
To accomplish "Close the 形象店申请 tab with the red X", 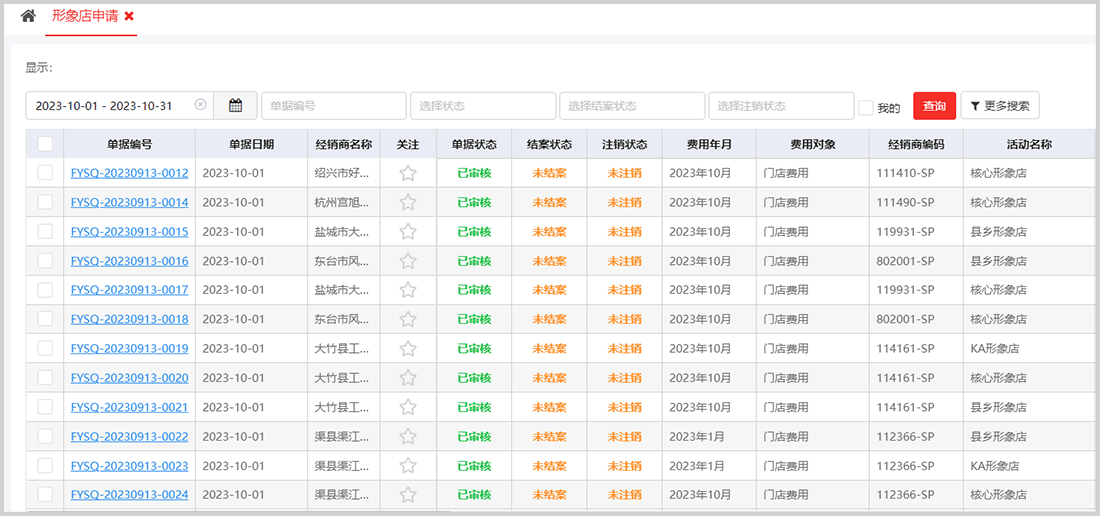I will 129,16.
